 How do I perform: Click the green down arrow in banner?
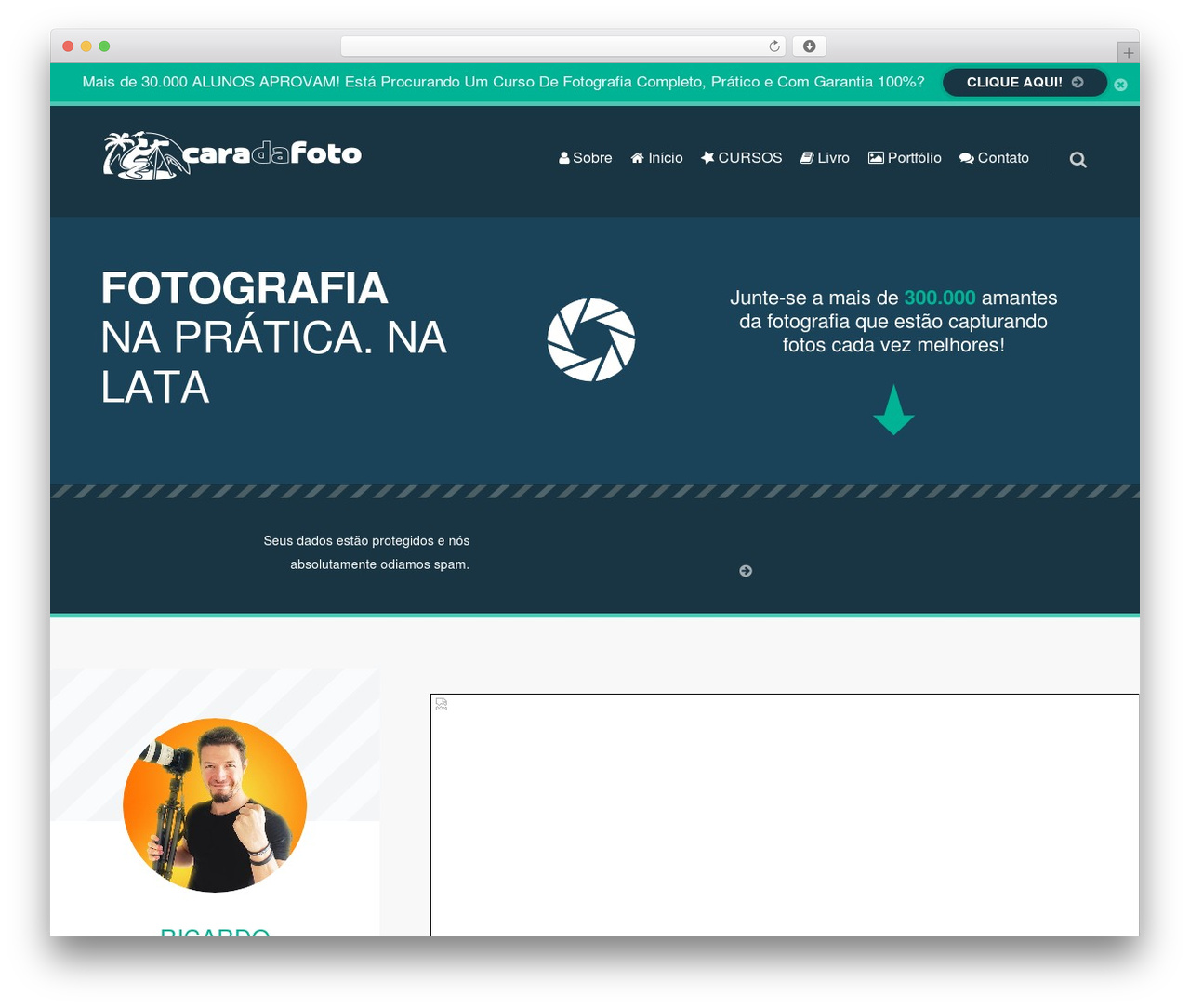pyautogui.click(x=893, y=410)
